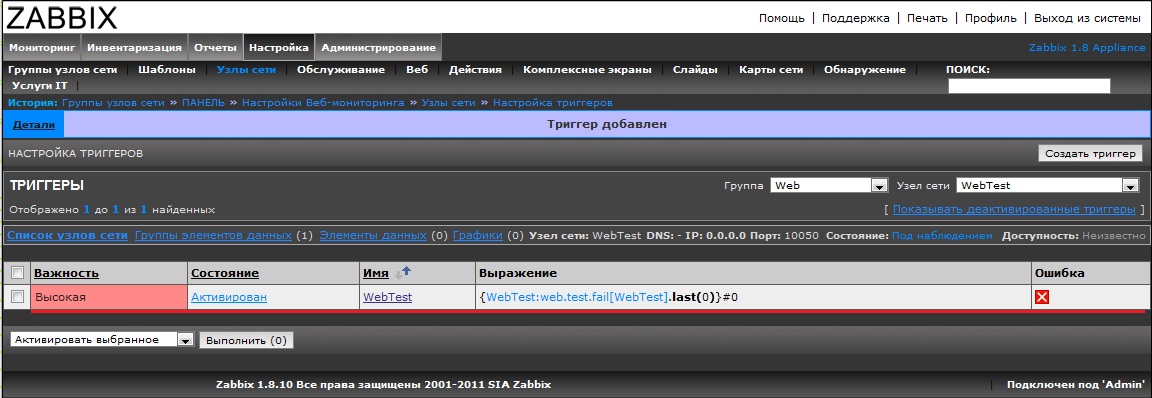The width and height of the screenshot is (1152, 398).
Task: Open the Комплексные экраны submenu
Action: 587,70
